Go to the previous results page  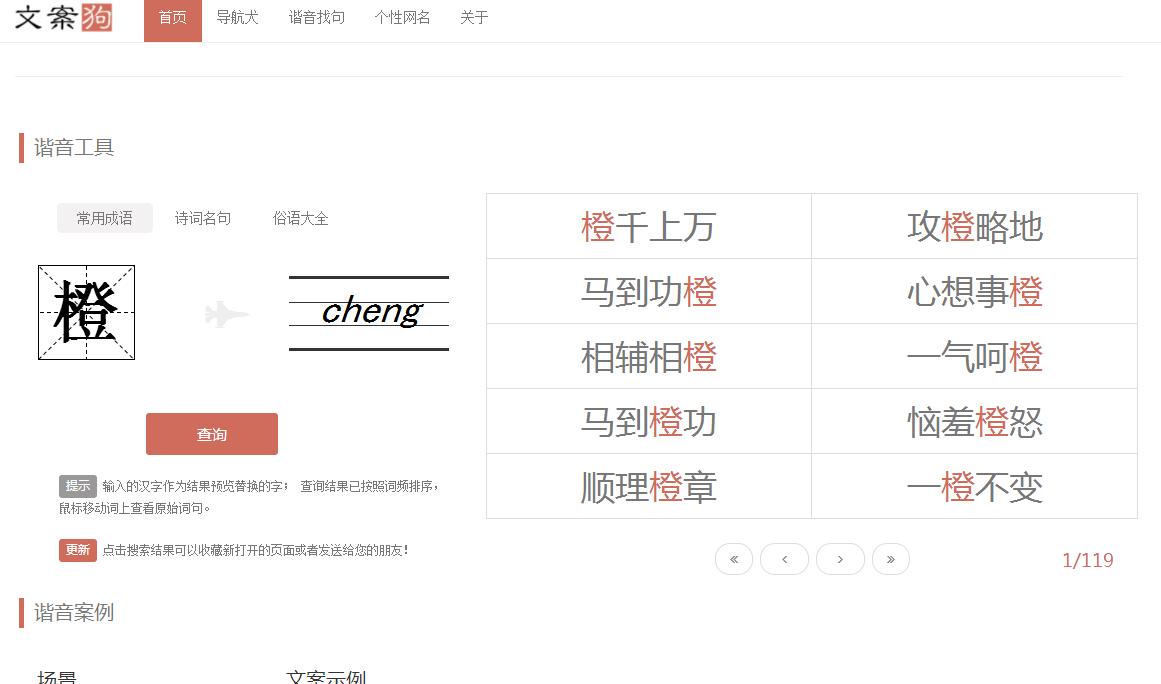click(785, 559)
